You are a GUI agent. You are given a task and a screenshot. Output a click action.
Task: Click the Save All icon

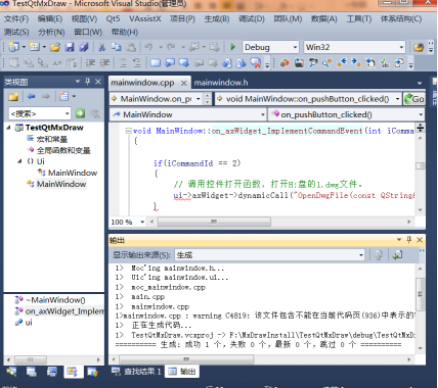84,47
